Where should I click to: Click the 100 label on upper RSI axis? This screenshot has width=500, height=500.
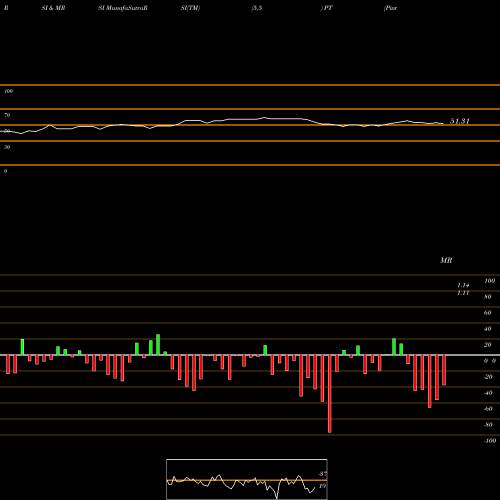point(8,91)
